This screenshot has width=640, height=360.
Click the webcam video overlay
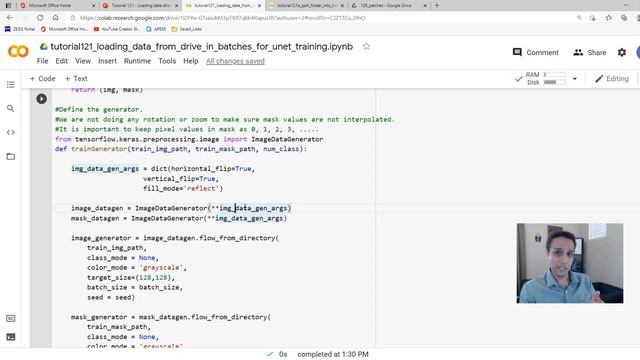tap(570, 263)
